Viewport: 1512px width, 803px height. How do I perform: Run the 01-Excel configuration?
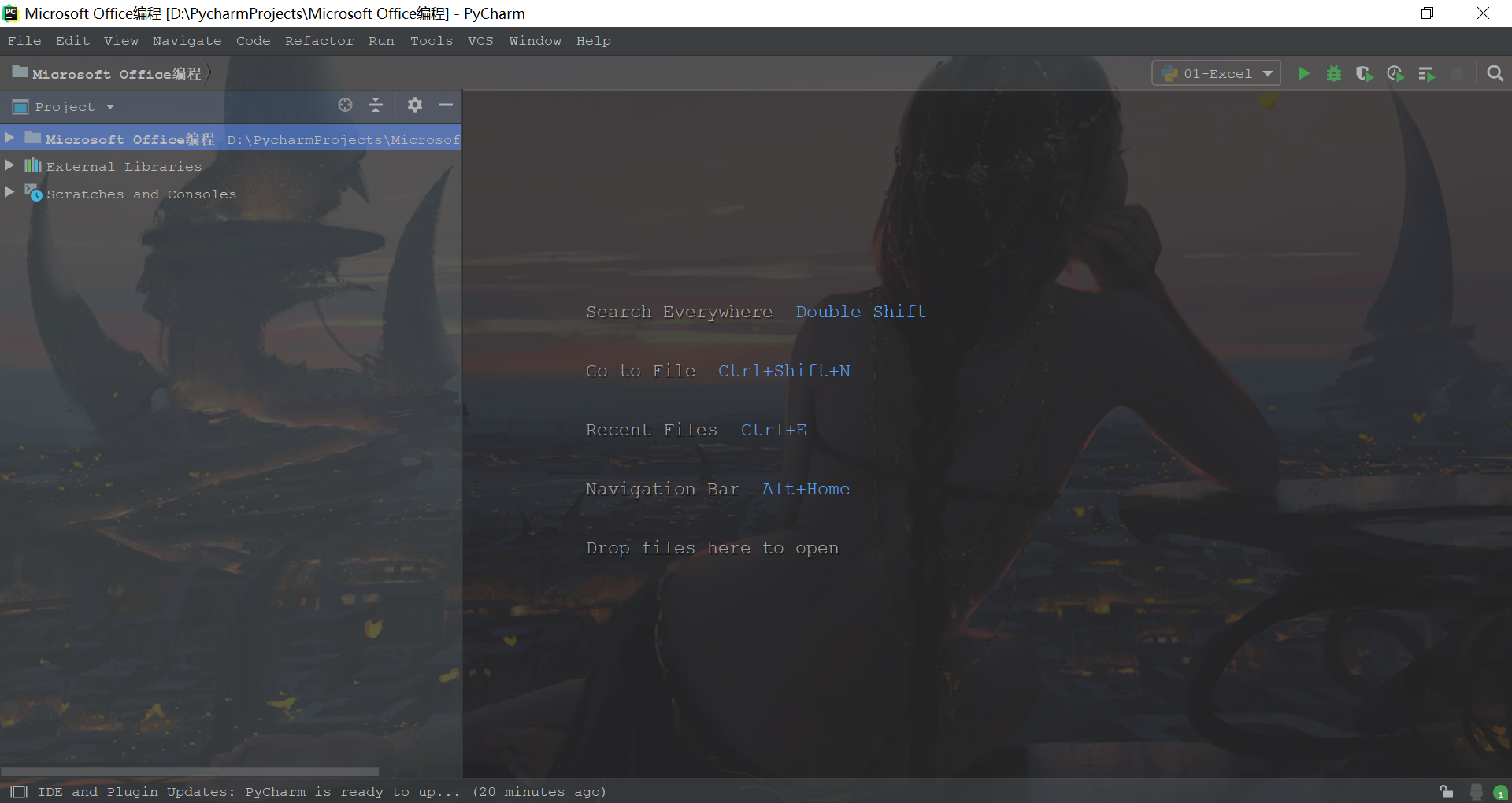(x=1303, y=73)
